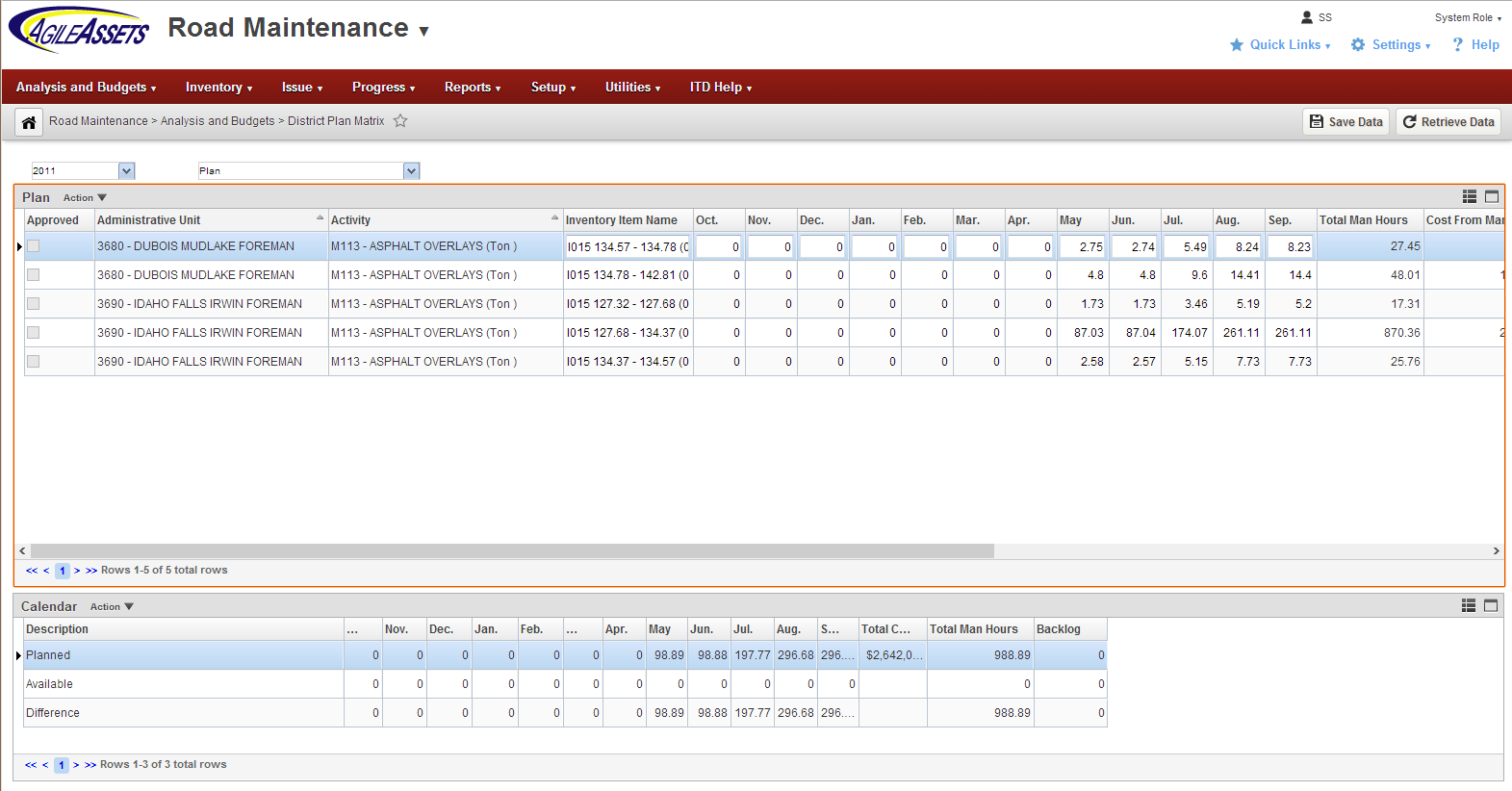Viewport: 1512px width, 791px height.
Task: Go to first page in Calendar pager
Action: tap(31, 765)
